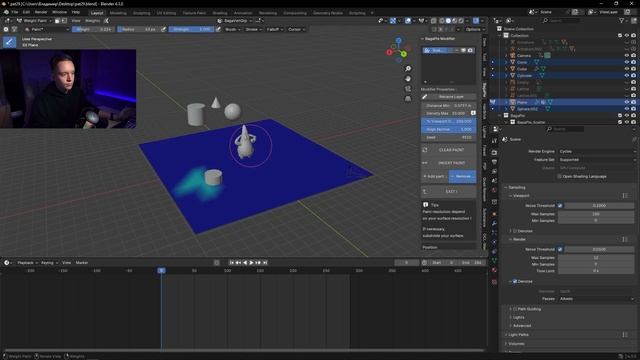640x360 pixels.
Task: Open the Weight Paint mode dropdown
Action: tap(34, 20)
